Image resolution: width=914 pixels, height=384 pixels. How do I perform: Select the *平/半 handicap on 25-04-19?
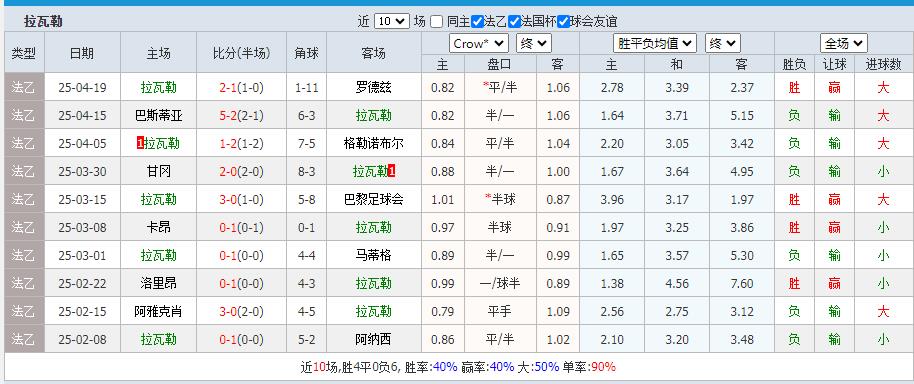pyautogui.click(x=500, y=88)
